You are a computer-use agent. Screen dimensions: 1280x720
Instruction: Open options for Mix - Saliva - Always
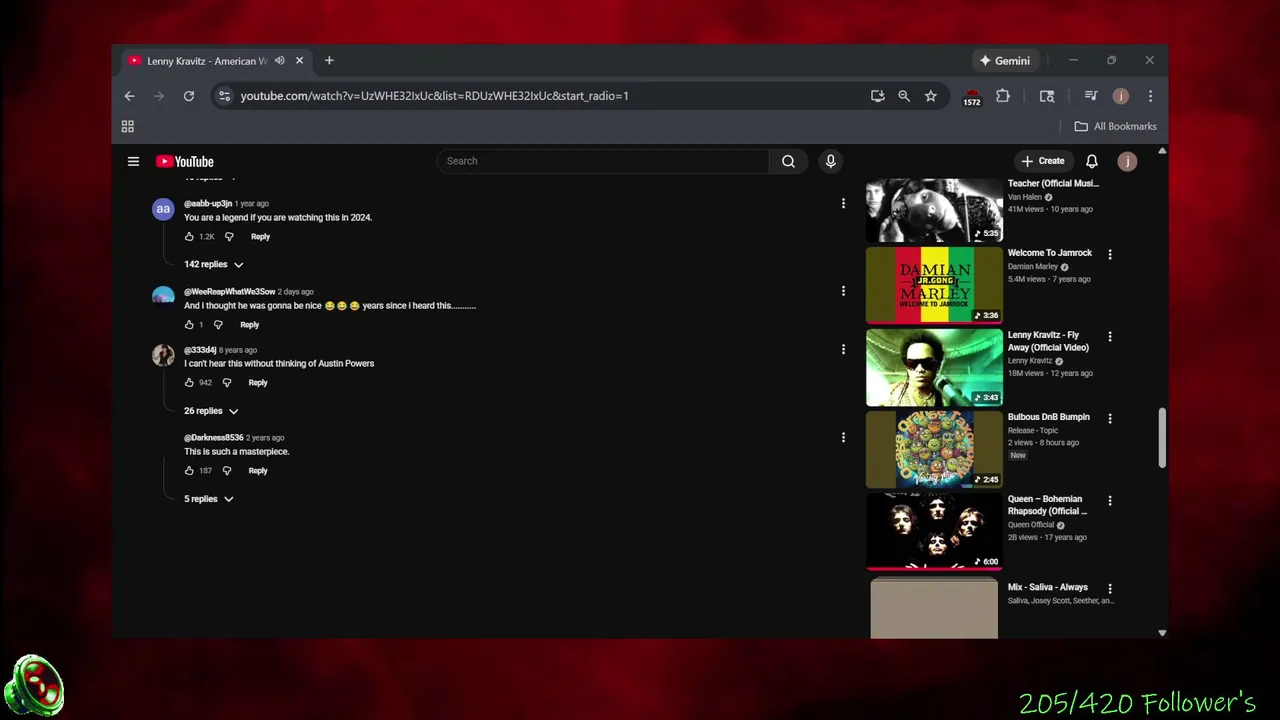pyautogui.click(x=1109, y=589)
